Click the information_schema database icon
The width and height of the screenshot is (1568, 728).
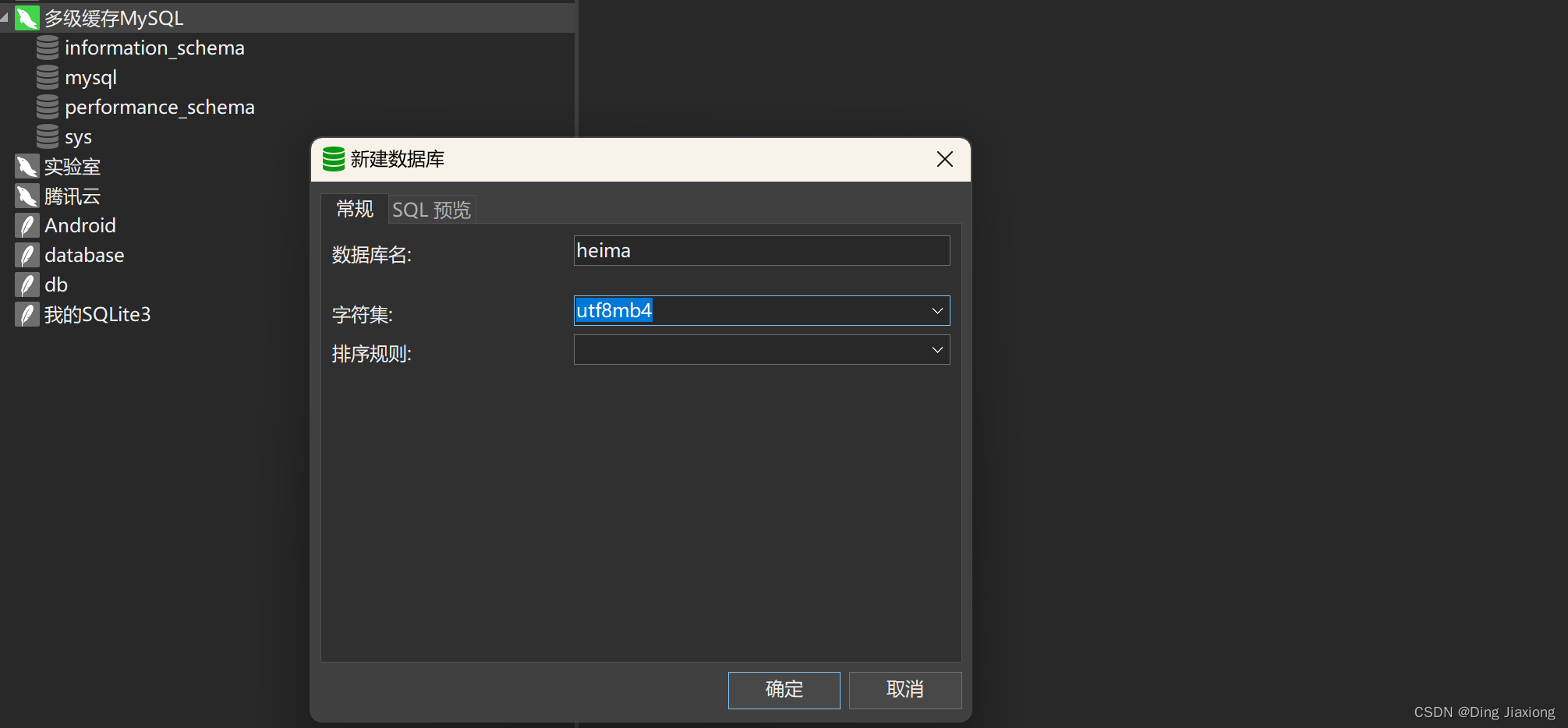pyautogui.click(x=48, y=48)
